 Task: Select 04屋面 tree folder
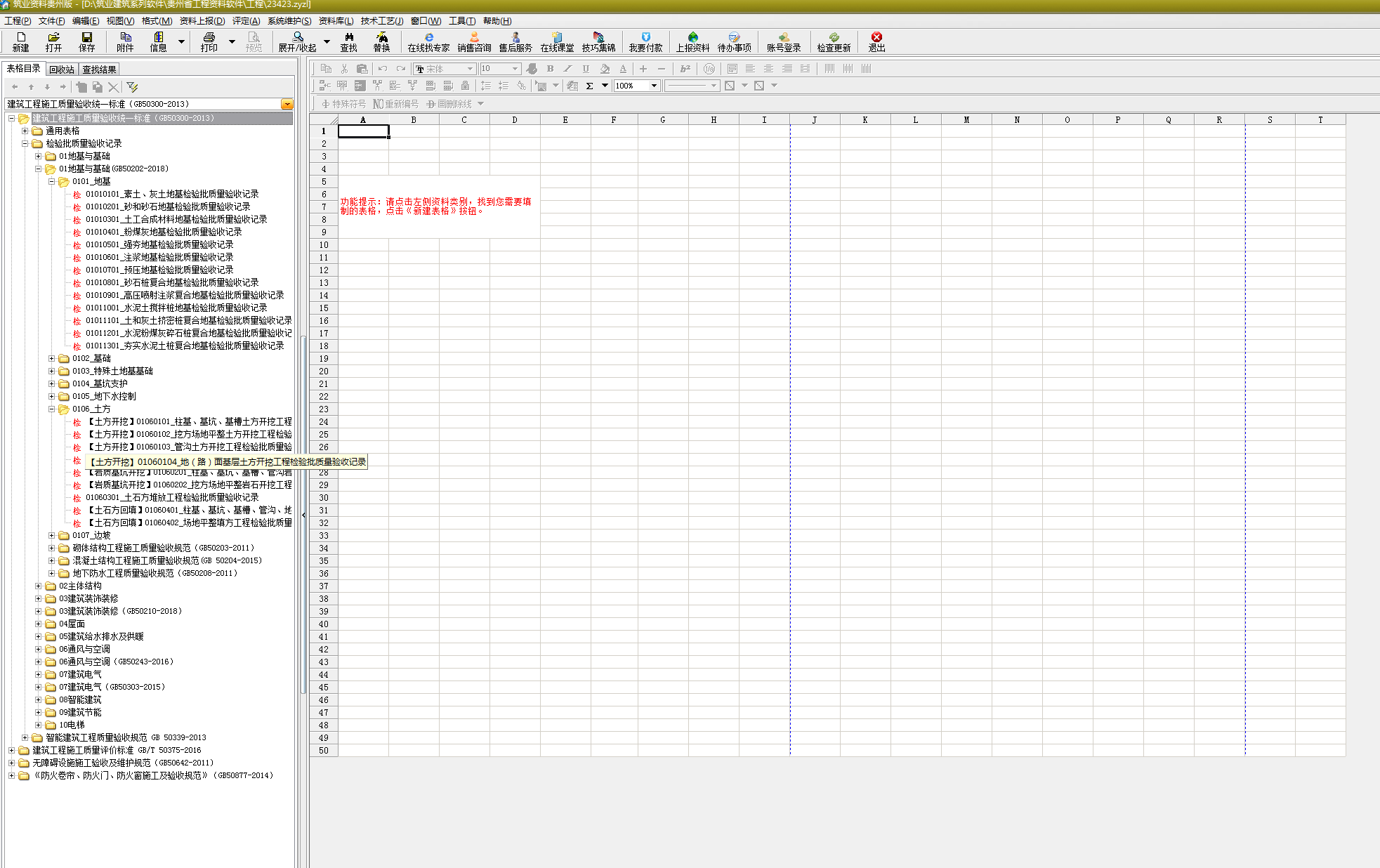(72, 624)
